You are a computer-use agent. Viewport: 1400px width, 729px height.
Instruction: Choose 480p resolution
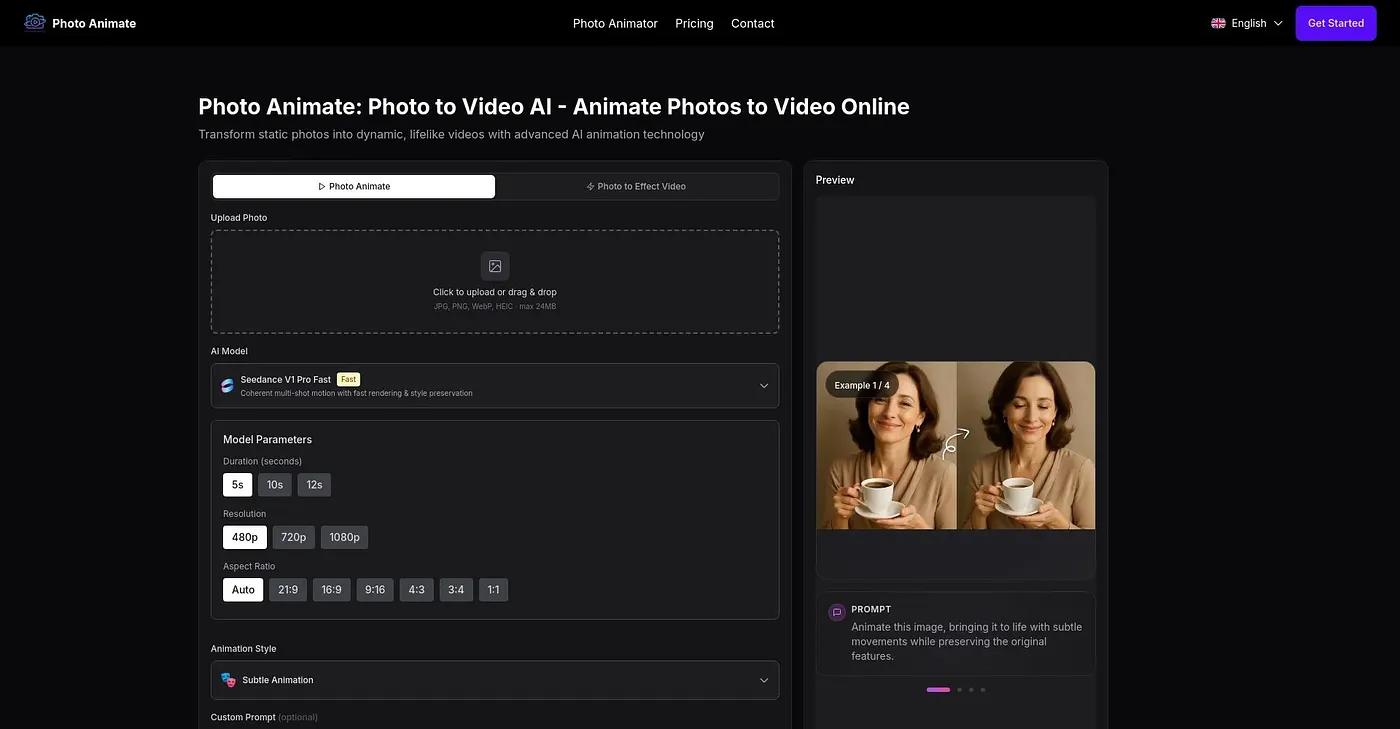(245, 537)
